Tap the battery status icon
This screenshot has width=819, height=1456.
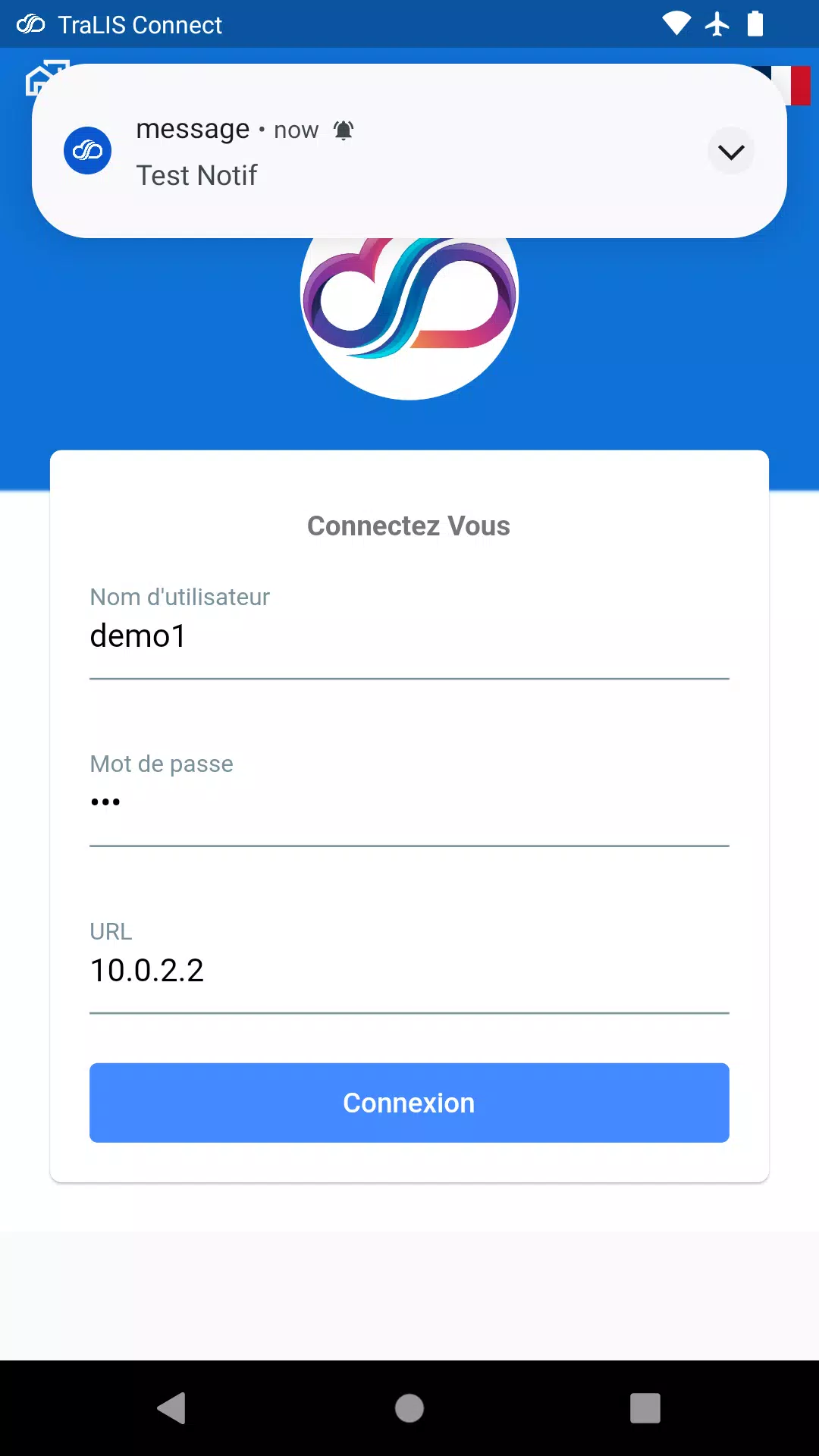pos(755,24)
